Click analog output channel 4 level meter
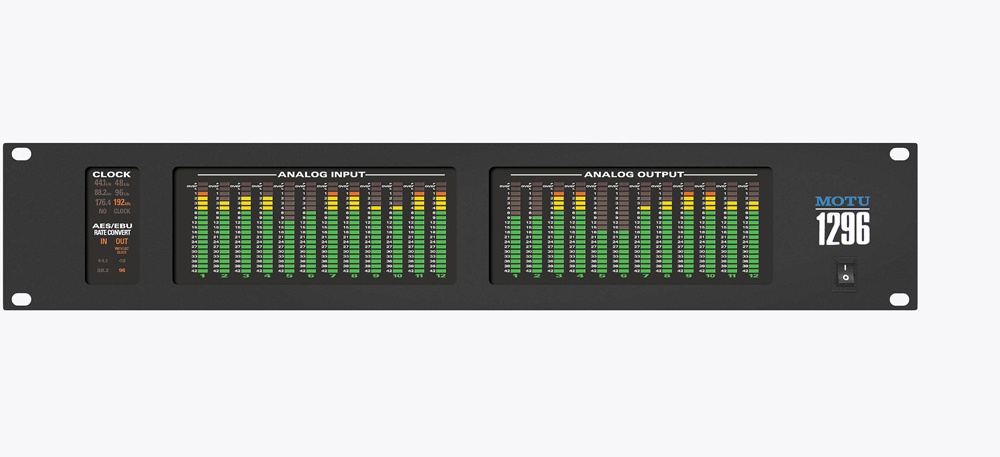 tap(580, 228)
